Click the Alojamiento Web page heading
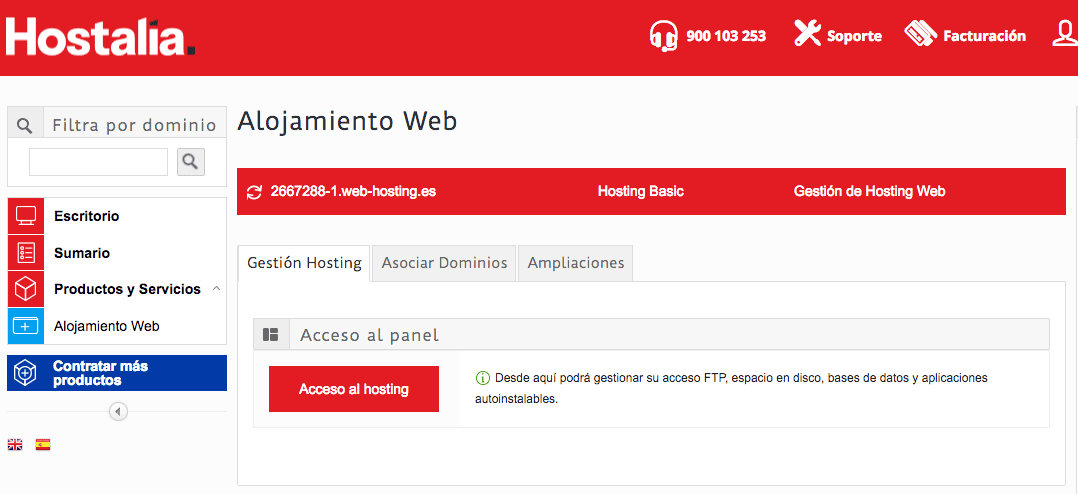1078x494 pixels. (347, 122)
